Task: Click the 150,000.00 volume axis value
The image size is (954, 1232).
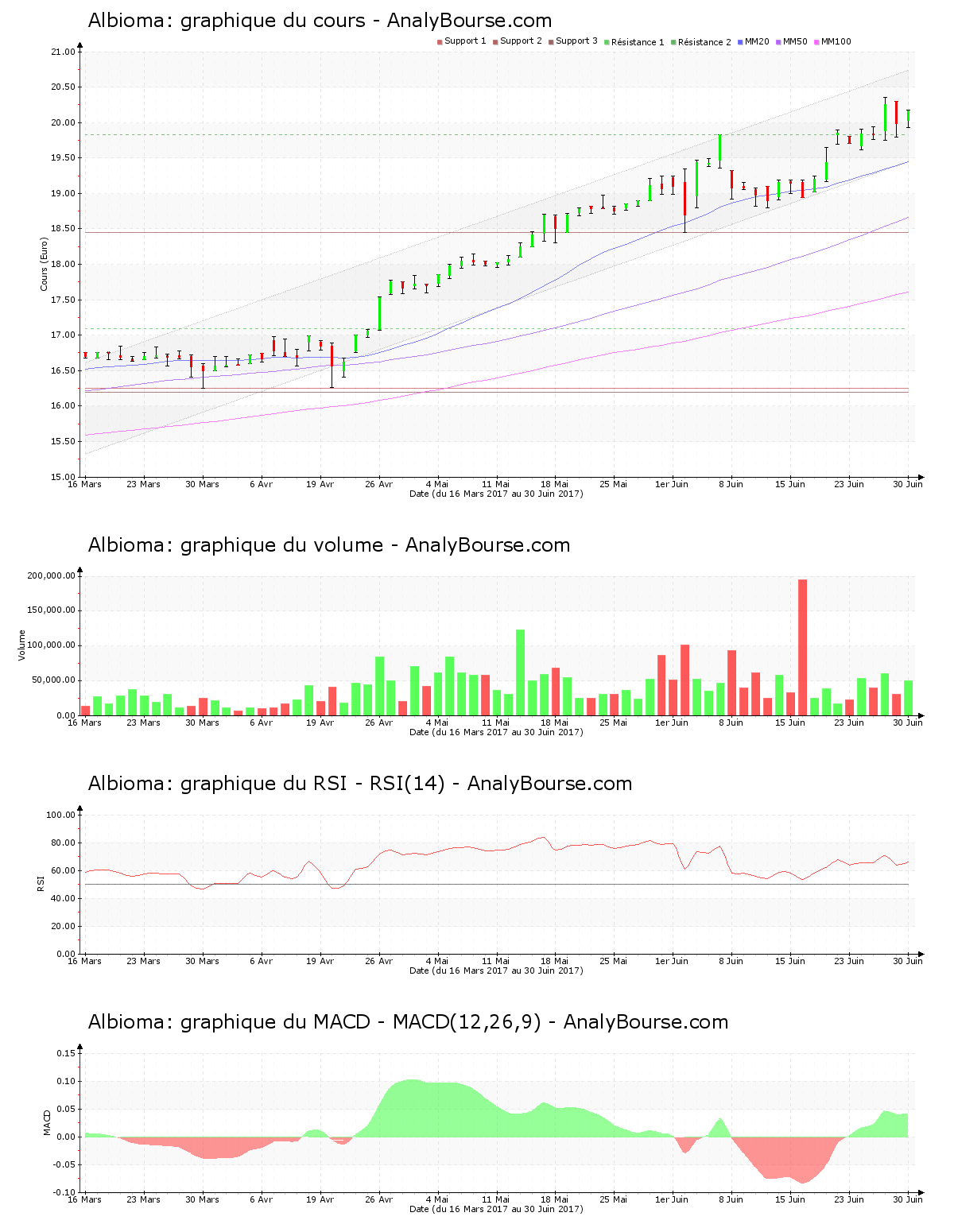Action: pyautogui.click(x=51, y=610)
